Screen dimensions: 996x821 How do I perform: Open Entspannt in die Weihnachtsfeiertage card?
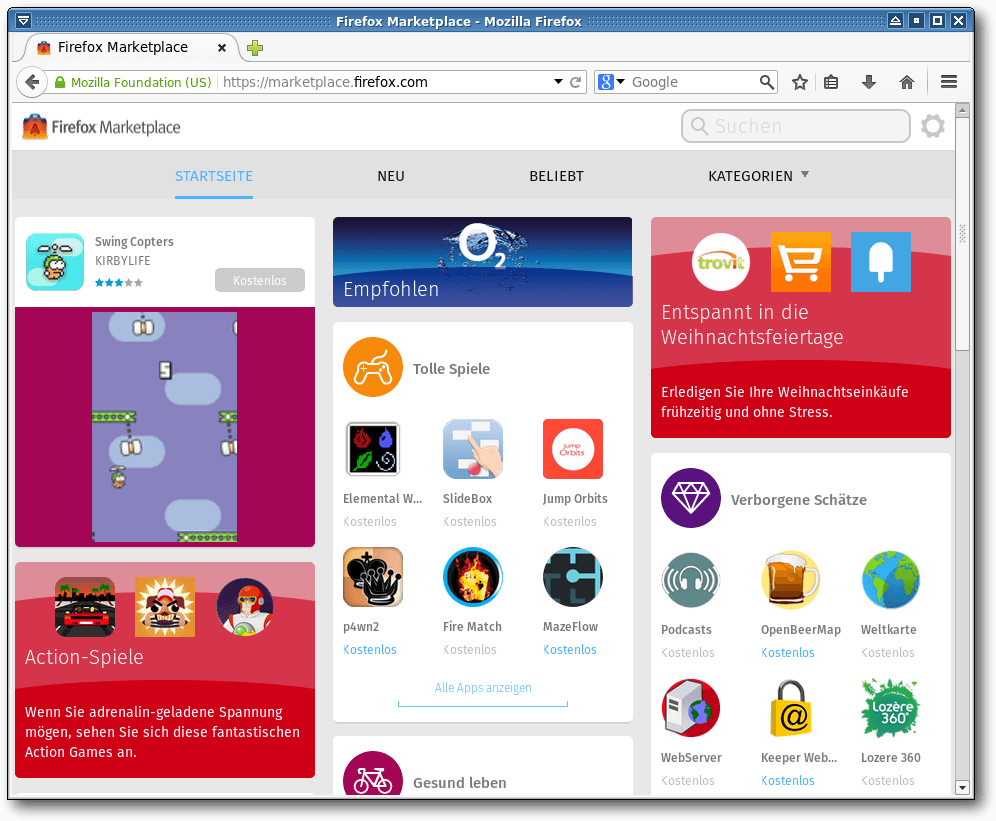(x=800, y=327)
